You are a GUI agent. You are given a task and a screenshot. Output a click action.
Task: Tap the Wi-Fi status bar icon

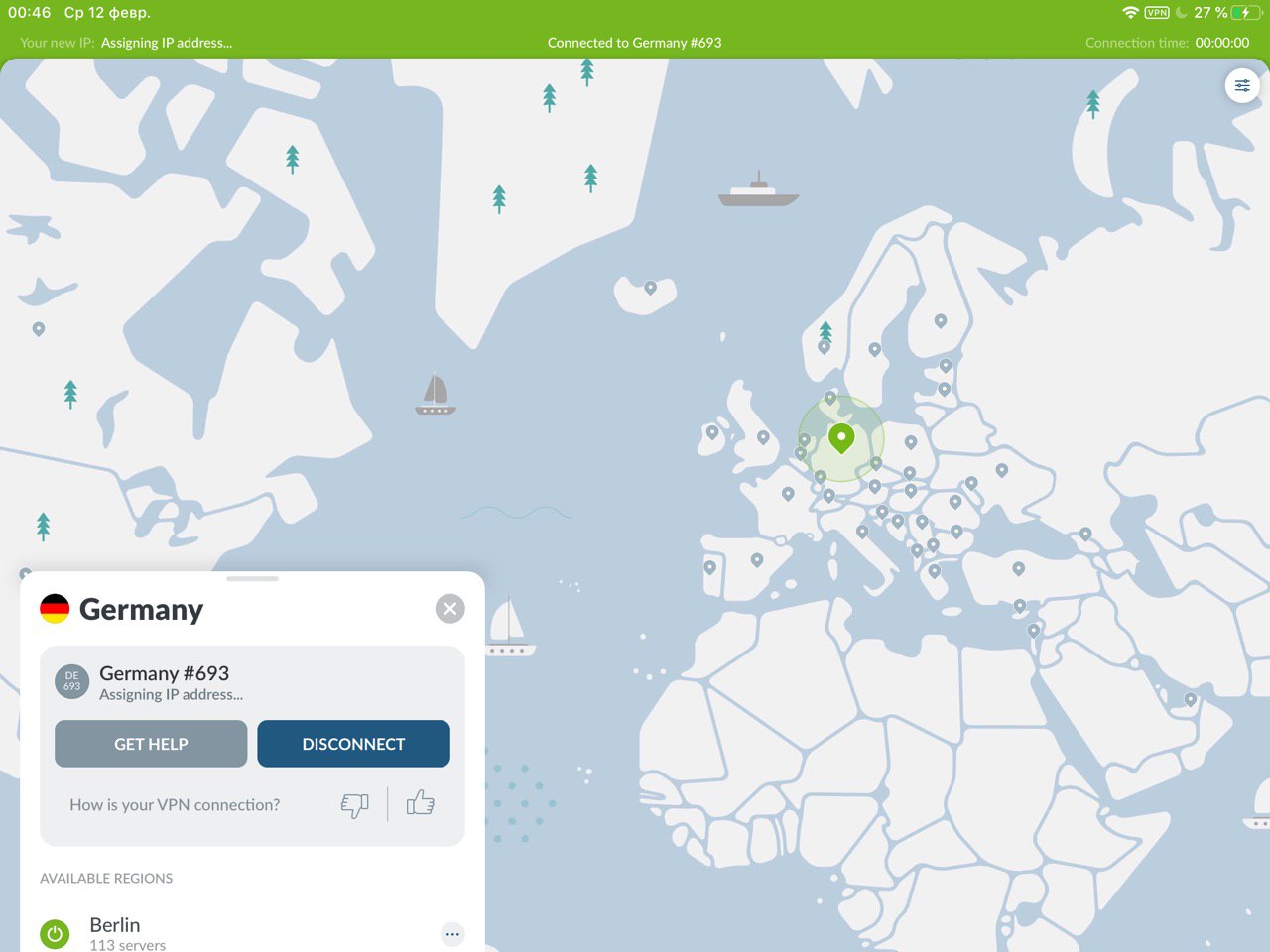1130,13
